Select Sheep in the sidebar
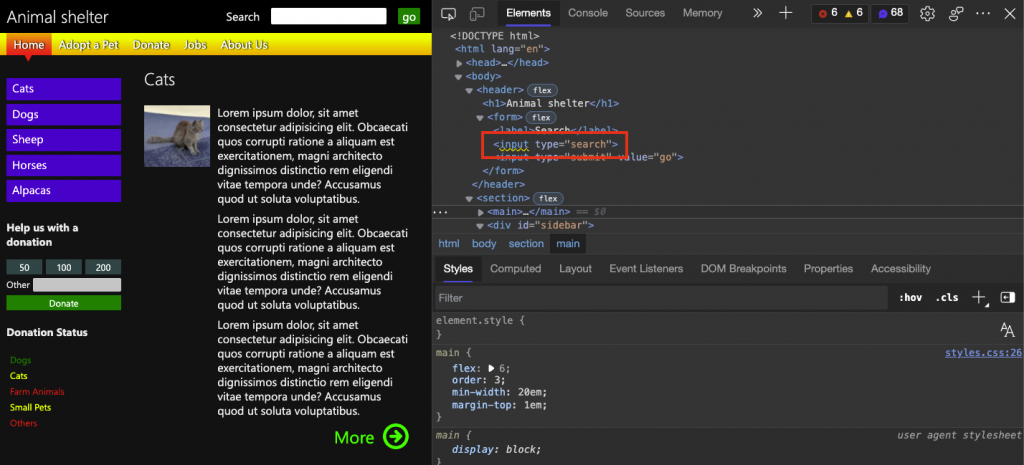 coord(63,140)
